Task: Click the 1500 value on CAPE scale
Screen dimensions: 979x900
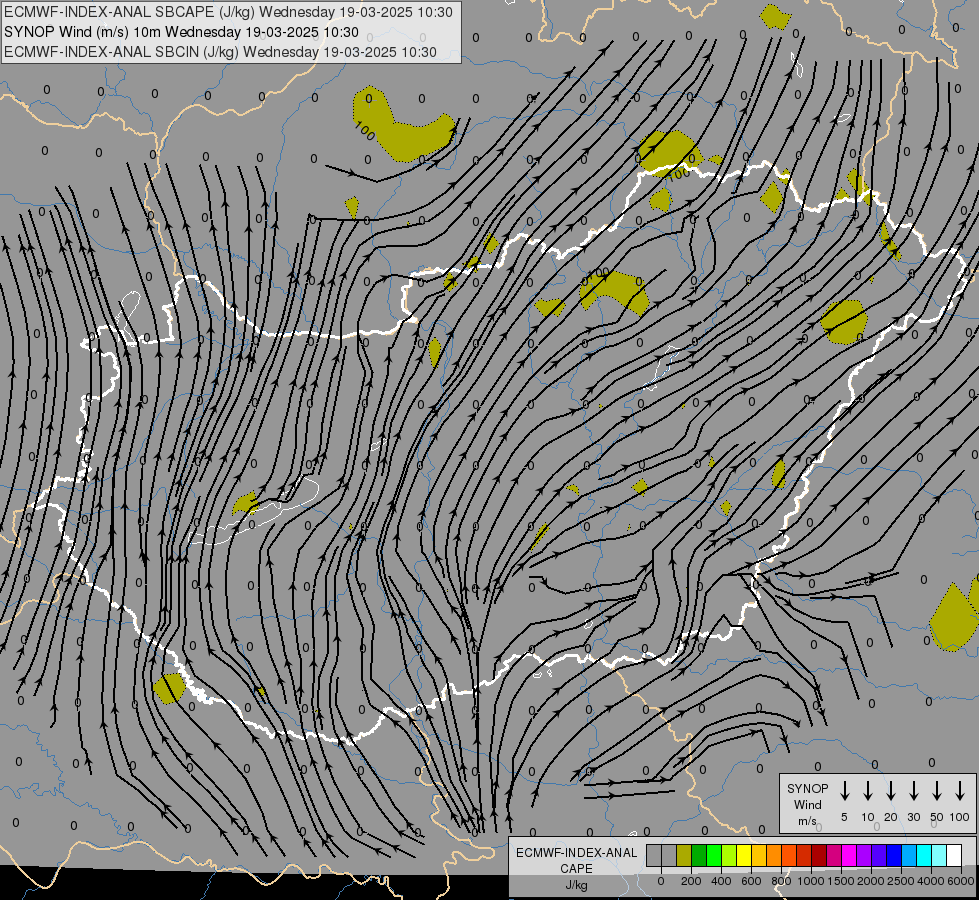Action: click(x=841, y=881)
